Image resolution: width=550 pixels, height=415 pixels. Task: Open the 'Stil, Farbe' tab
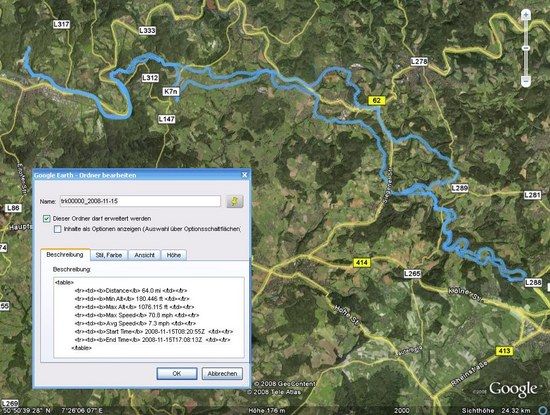[109, 255]
